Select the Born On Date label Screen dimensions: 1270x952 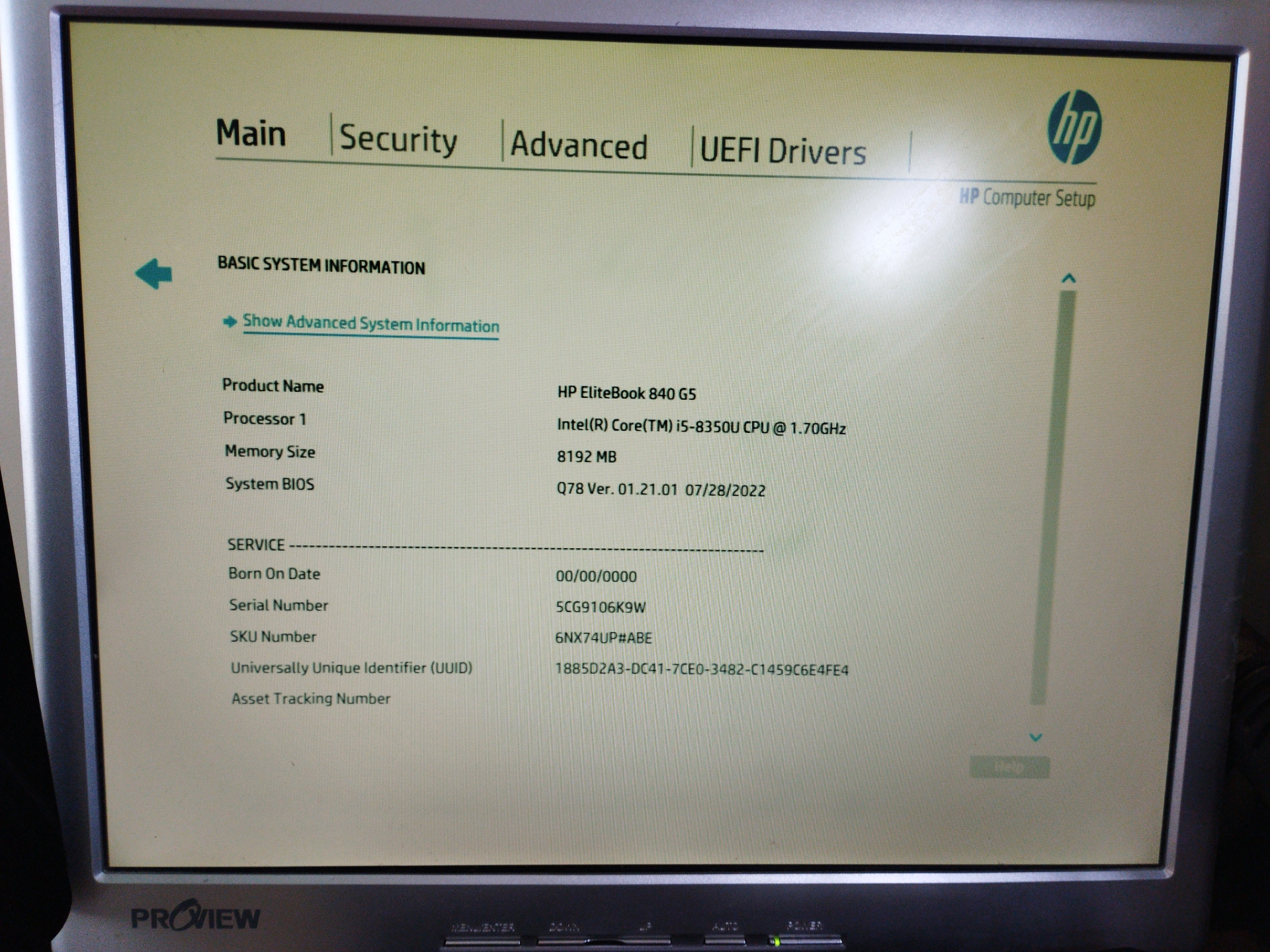coord(274,573)
